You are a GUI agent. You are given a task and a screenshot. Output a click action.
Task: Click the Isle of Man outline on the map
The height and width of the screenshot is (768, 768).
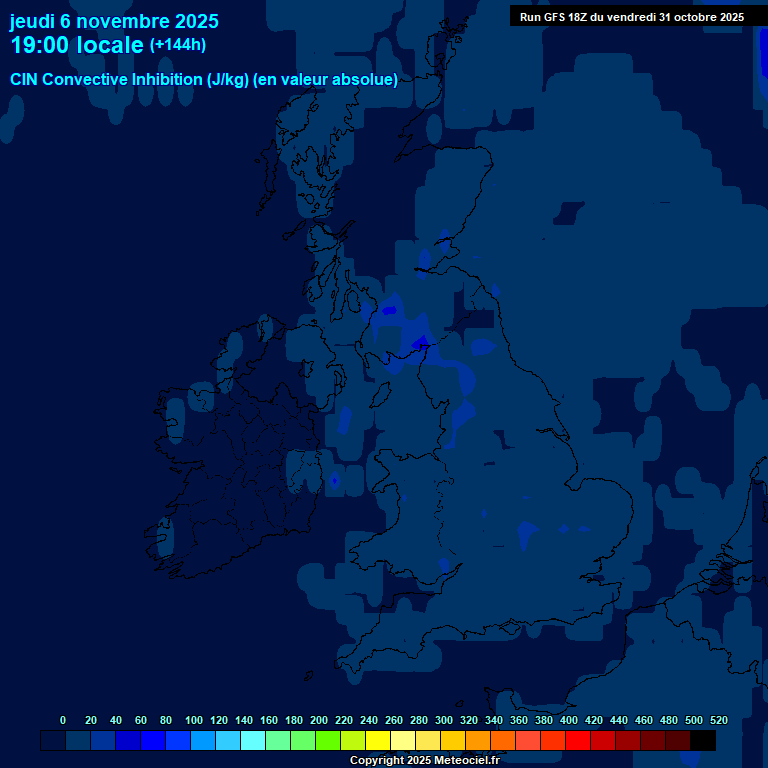pos(381,395)
